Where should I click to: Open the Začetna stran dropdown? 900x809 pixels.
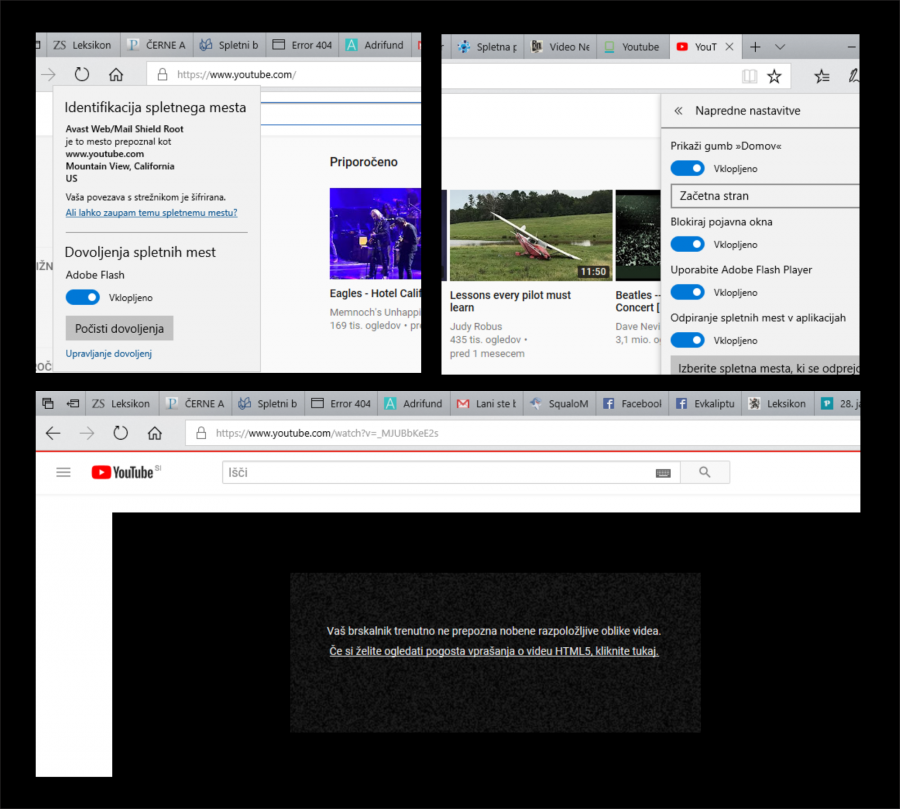765,196
